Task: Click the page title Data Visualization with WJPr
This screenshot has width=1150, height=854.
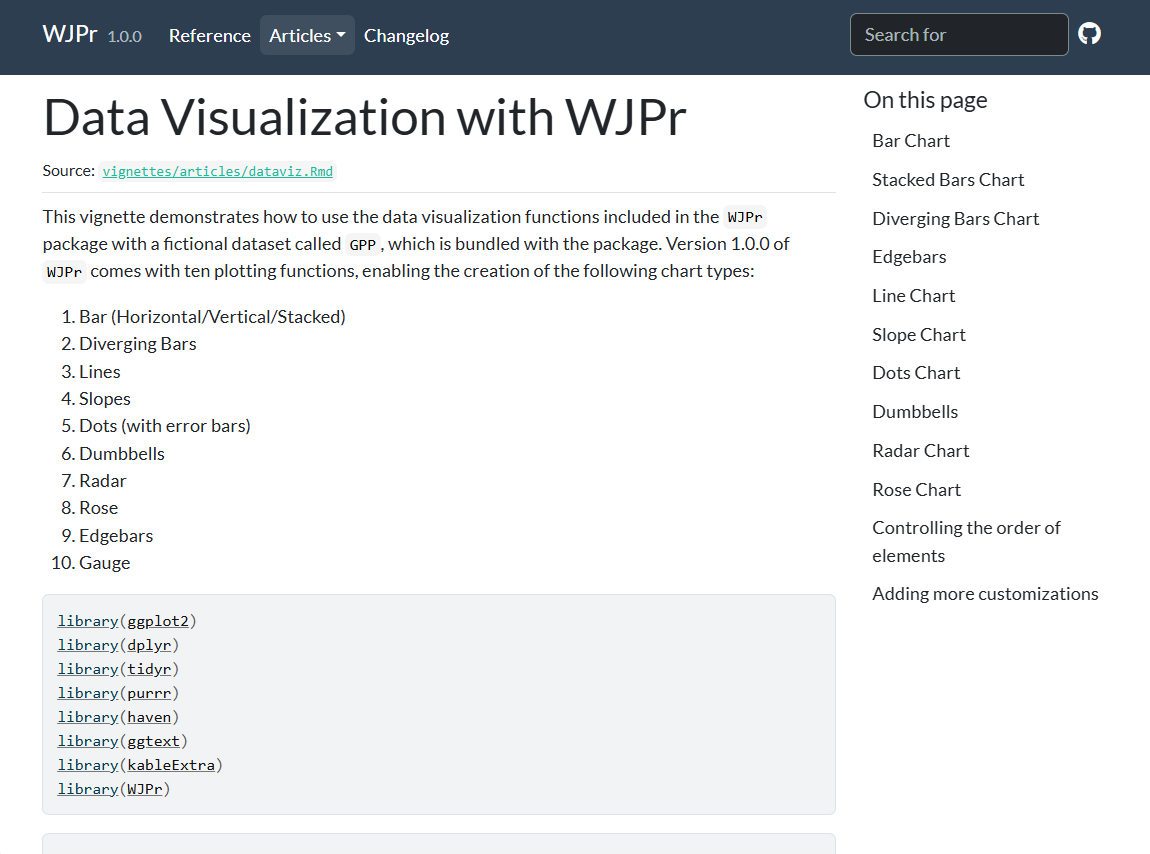Action: pyautogui.click(x=365, y=117)
